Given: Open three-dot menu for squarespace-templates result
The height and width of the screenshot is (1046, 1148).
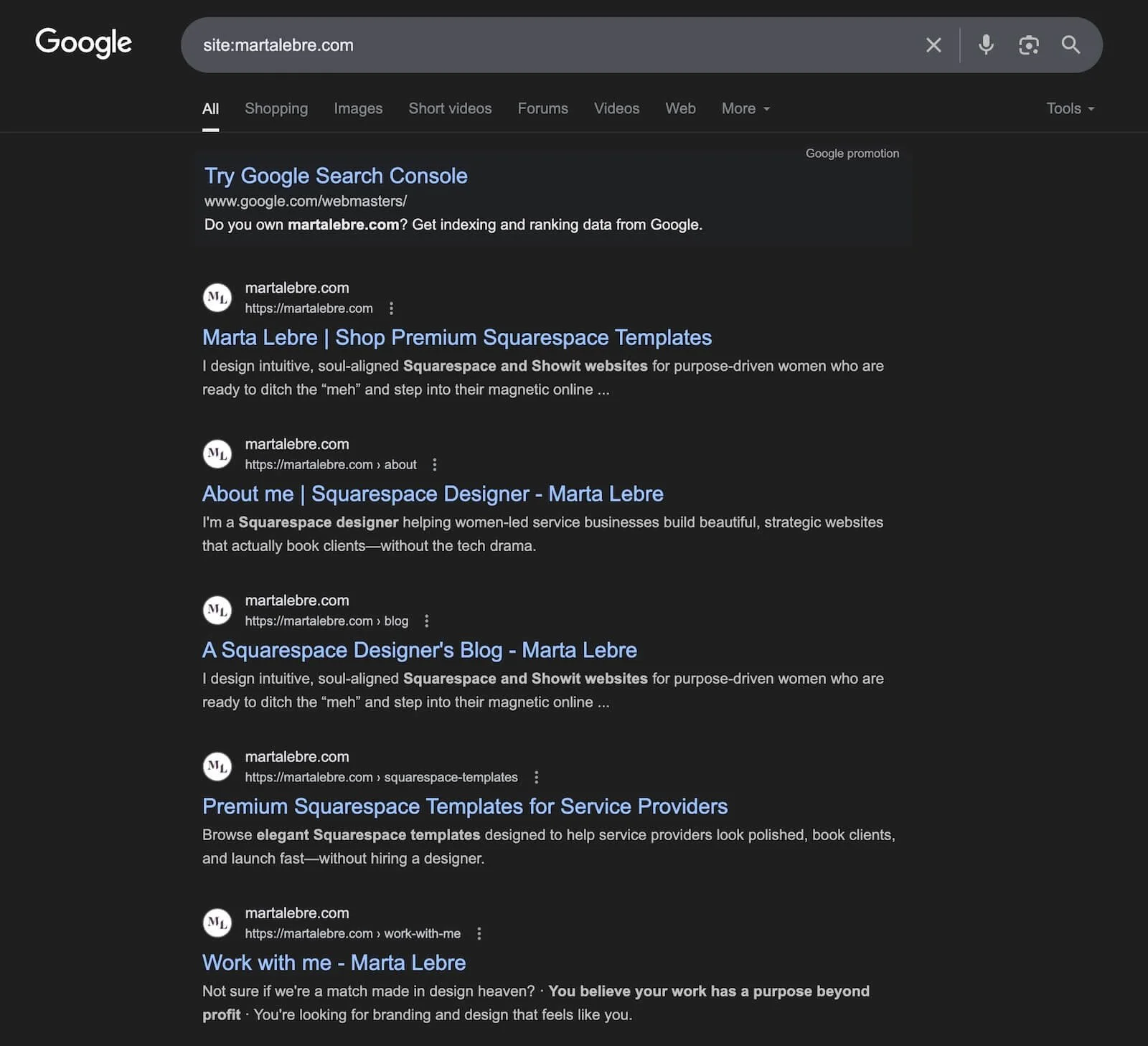Looking at the screenshot, I should 536,778.
